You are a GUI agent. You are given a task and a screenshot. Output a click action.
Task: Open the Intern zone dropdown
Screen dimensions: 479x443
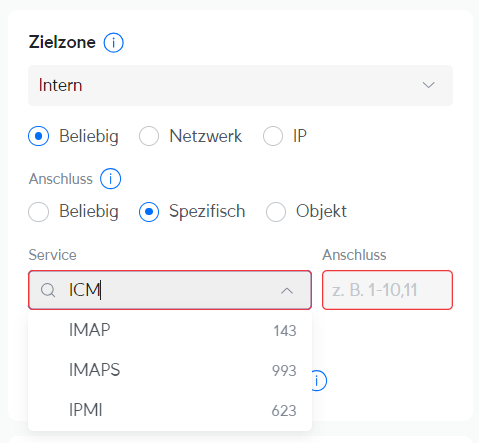(240, 85)
